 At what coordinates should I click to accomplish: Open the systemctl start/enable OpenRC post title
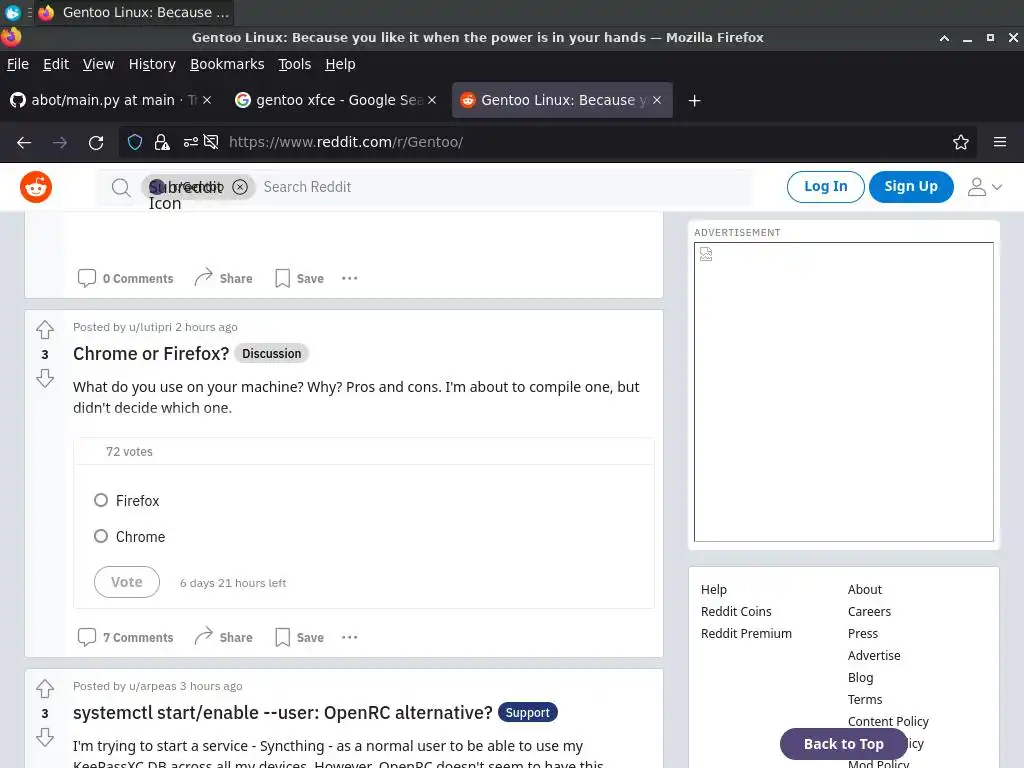(283, 712)
